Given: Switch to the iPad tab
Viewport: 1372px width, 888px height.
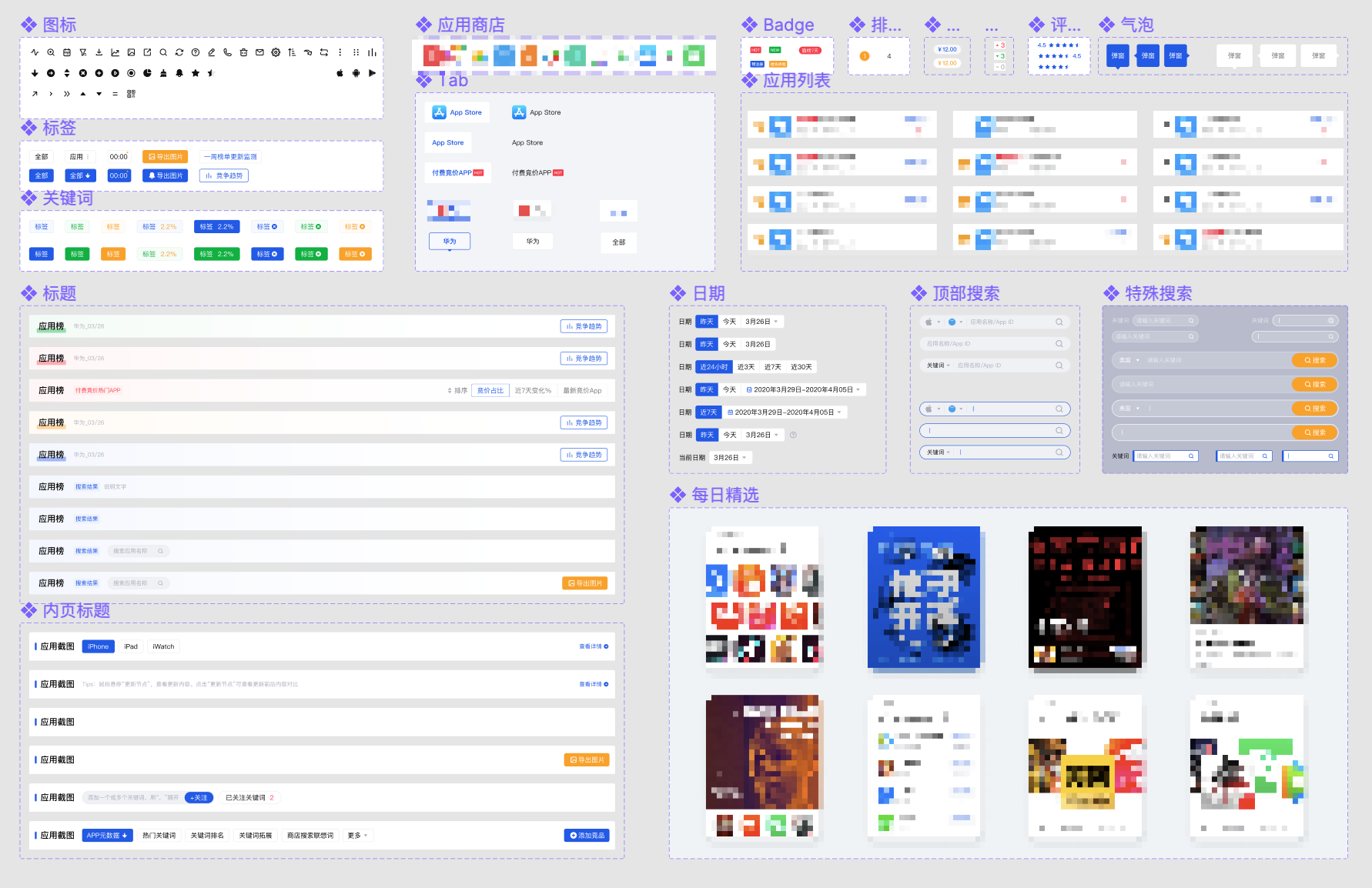Looking at the screenshot, I should [x=131, y=646].
